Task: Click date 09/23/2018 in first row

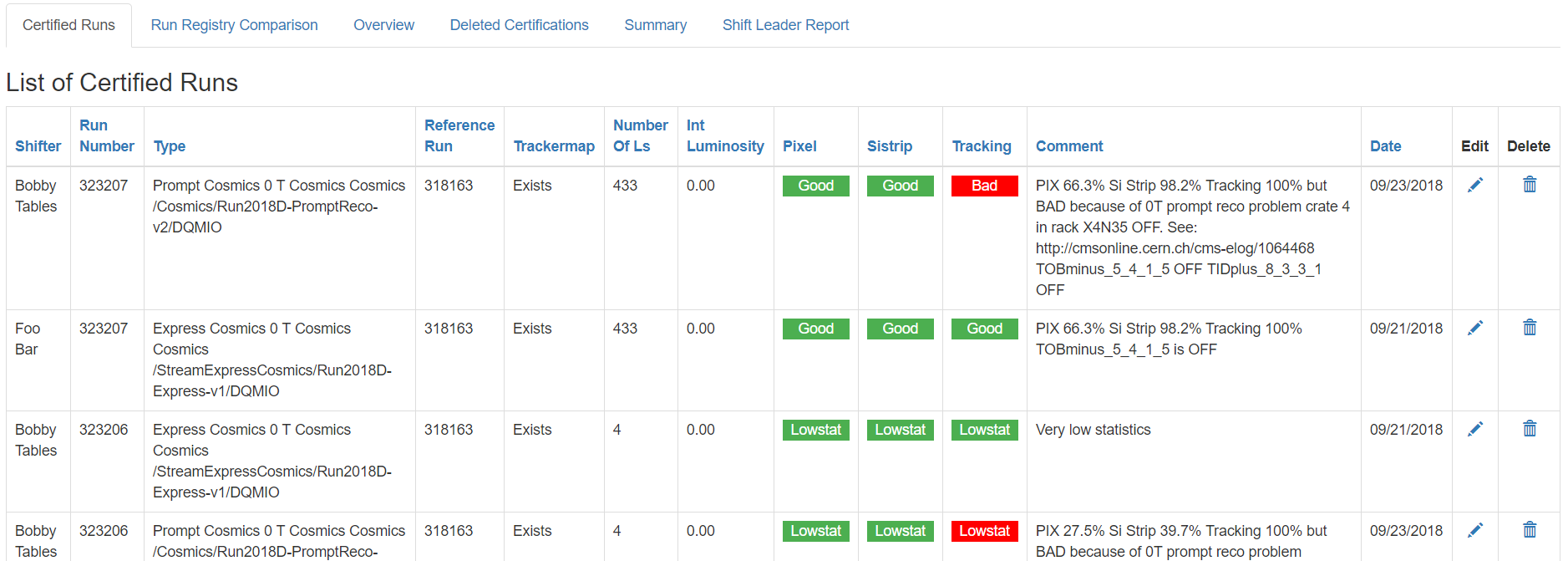Action: [x=1406, y=186]
